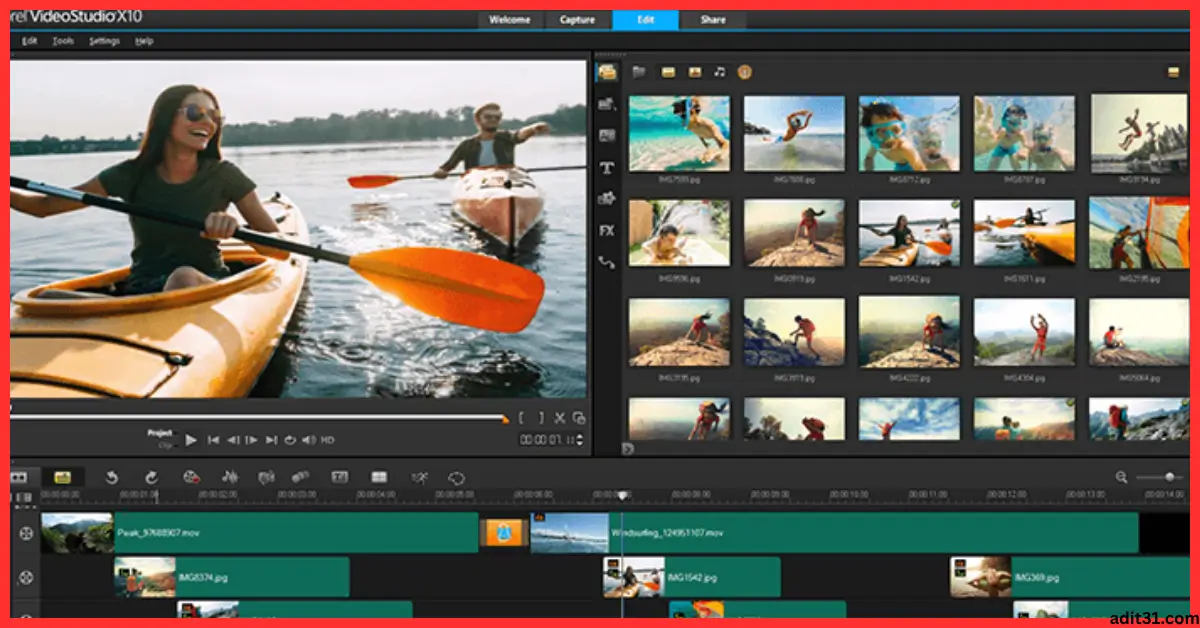Open the Mask Creator icon

tap(457, 478)
